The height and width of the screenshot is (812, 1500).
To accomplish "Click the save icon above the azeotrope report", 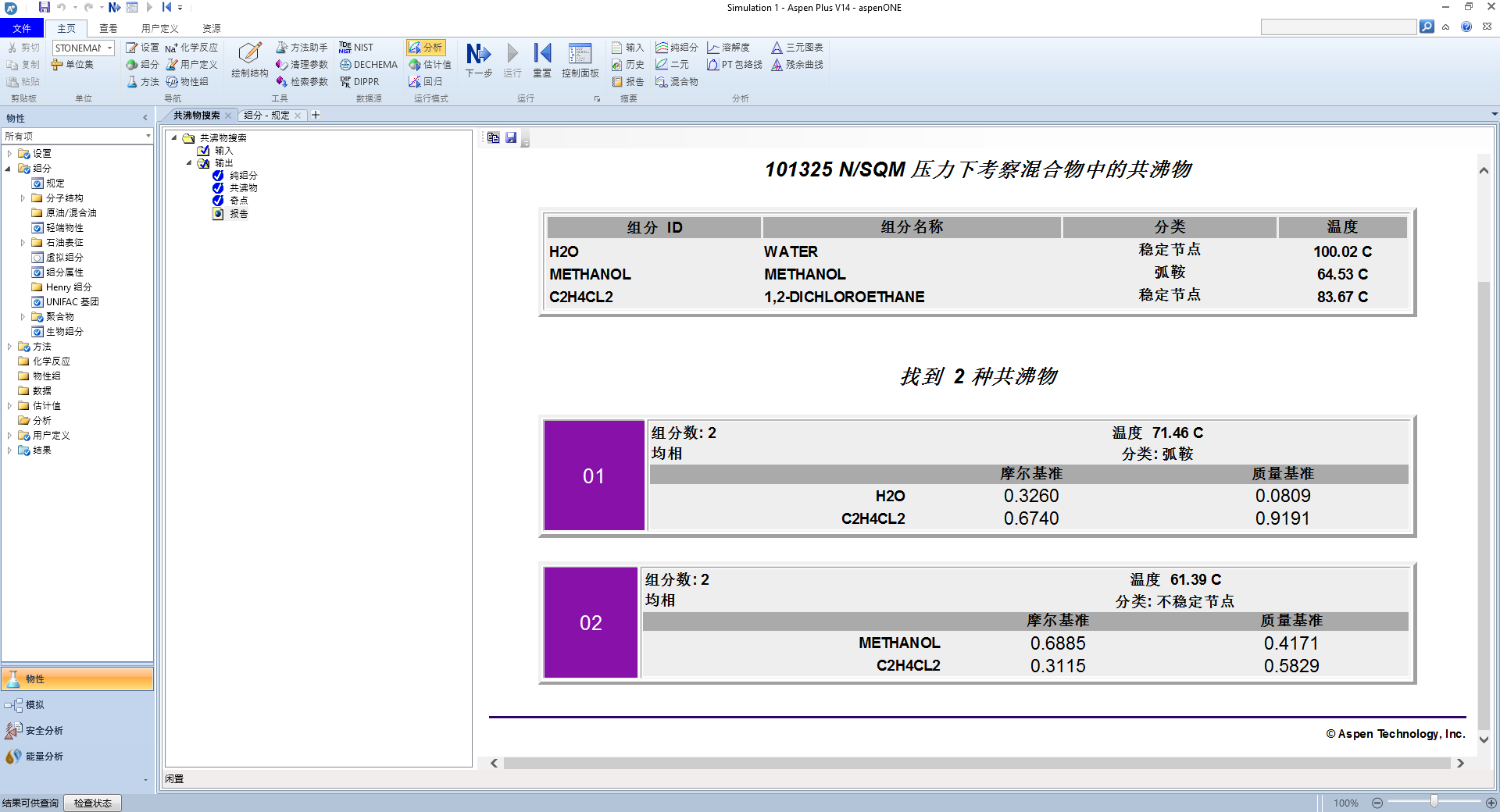I will 511,138.
